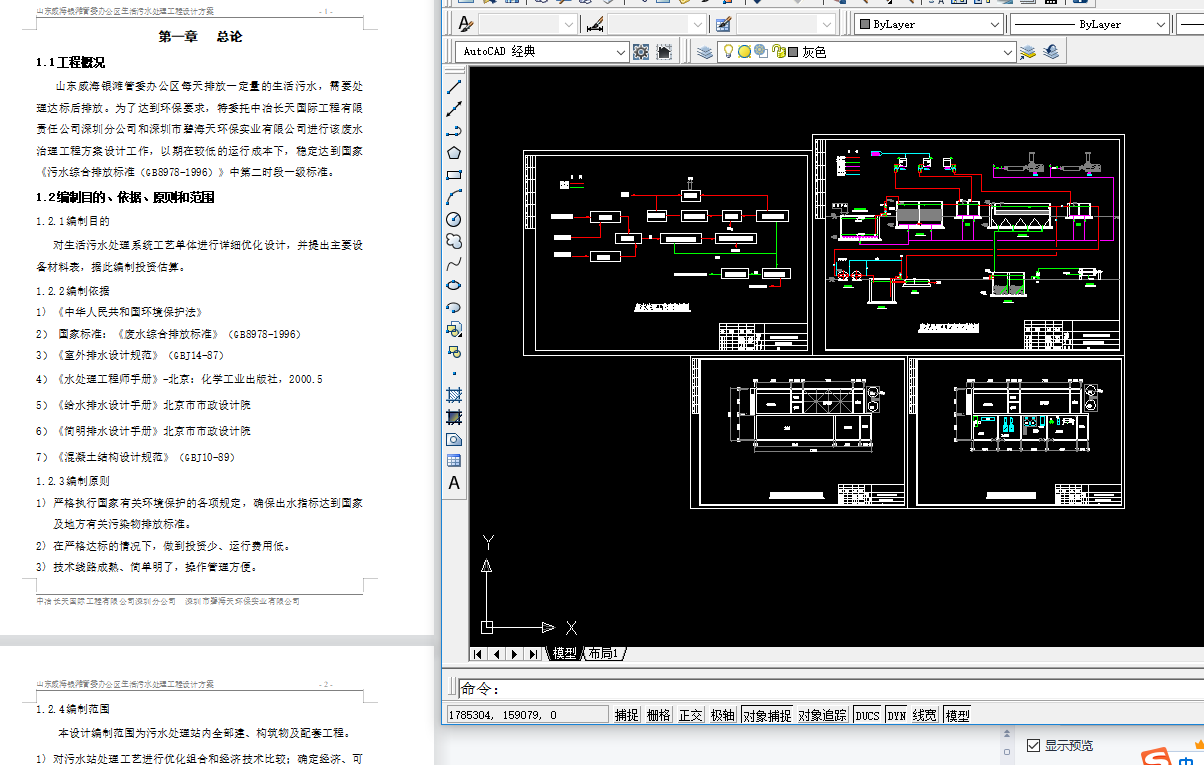This screenshot has height=765, width=1204.
Task: Click the coordinate readout 1785304, 159079, 0
Action: [526, 715]
